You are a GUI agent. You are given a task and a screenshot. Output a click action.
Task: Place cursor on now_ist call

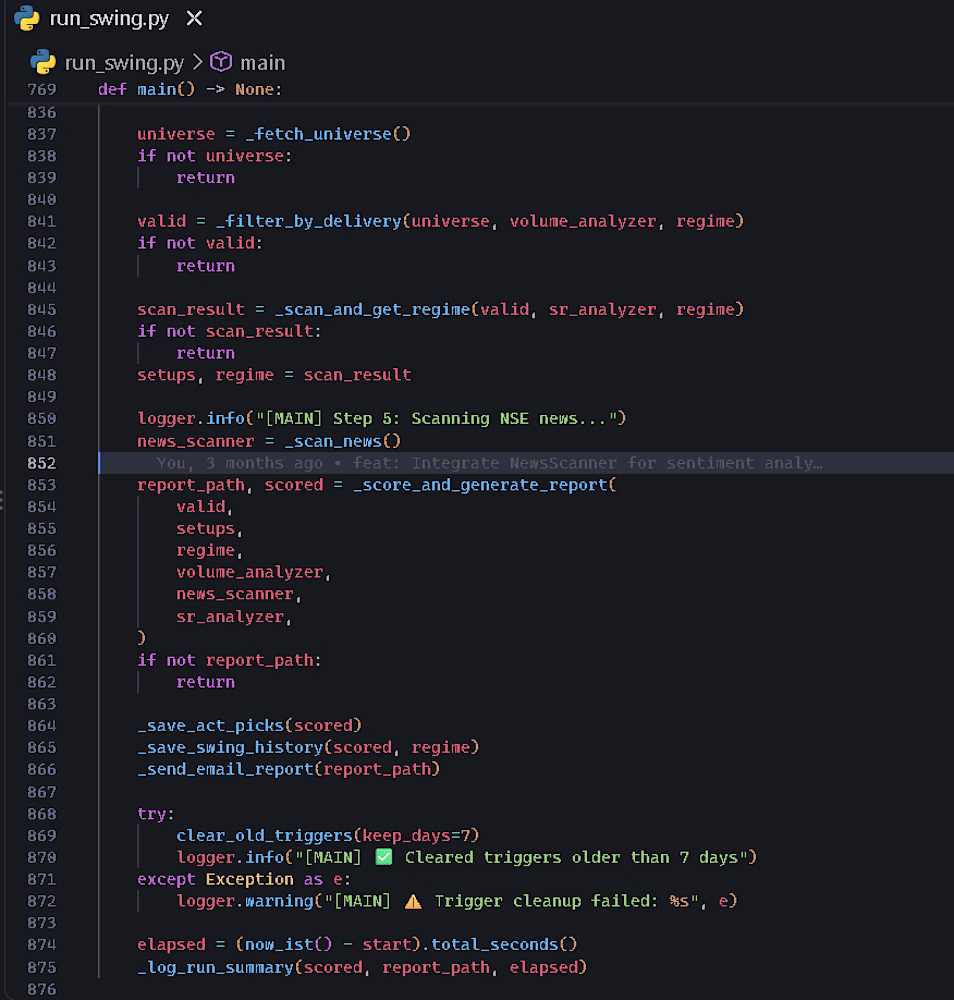(x=279, y=945)
